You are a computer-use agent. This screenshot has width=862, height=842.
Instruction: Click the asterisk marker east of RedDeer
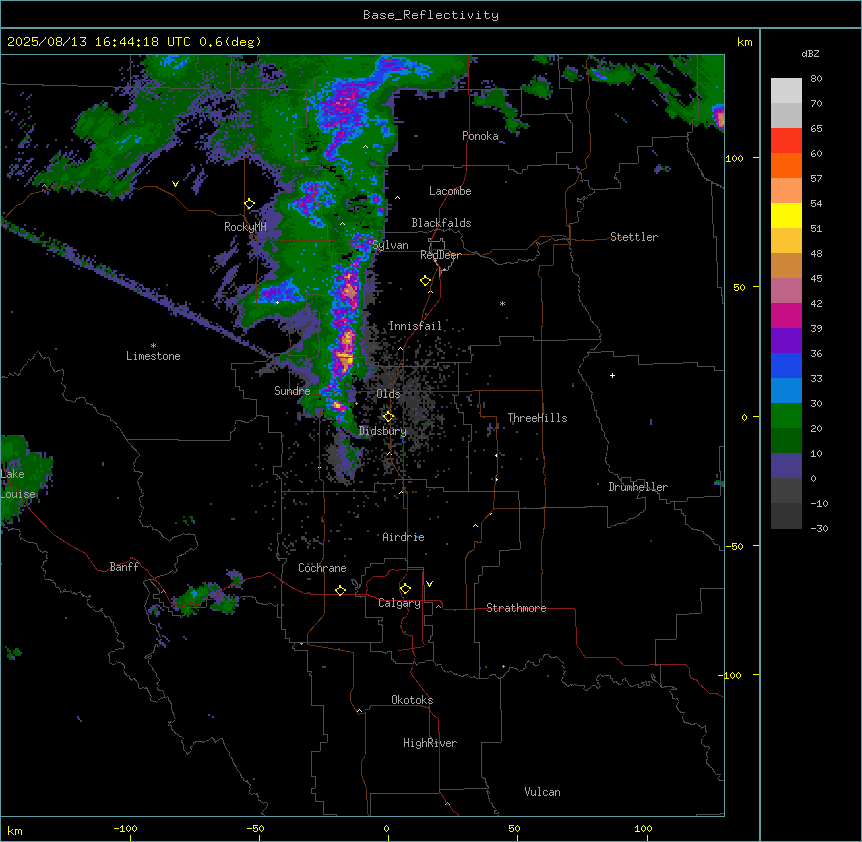tap(502, 303)
